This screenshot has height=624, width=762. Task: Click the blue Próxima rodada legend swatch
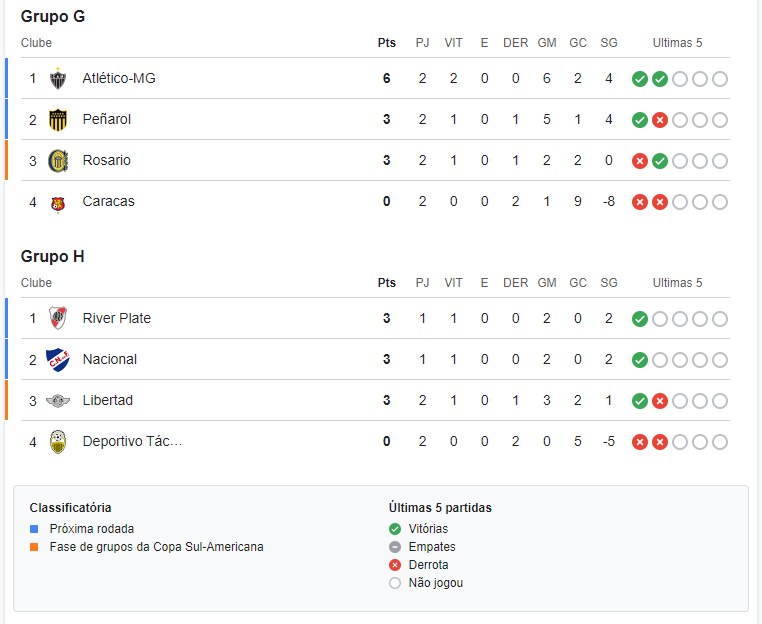34,529
